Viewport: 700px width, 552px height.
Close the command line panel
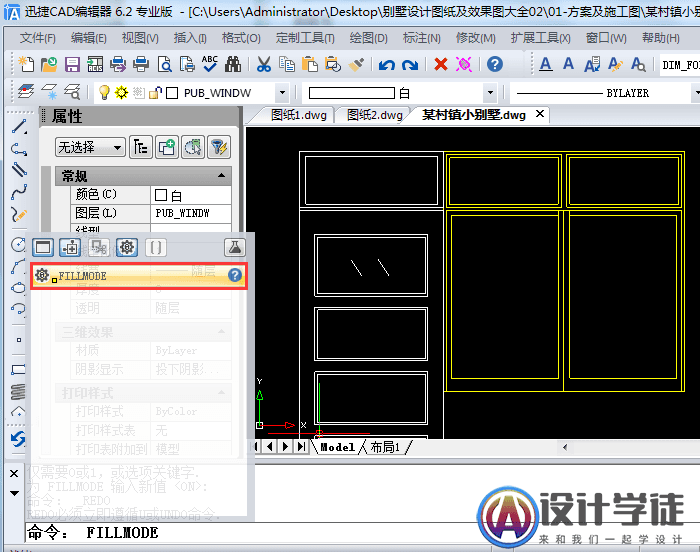click(x=14, y=473)
